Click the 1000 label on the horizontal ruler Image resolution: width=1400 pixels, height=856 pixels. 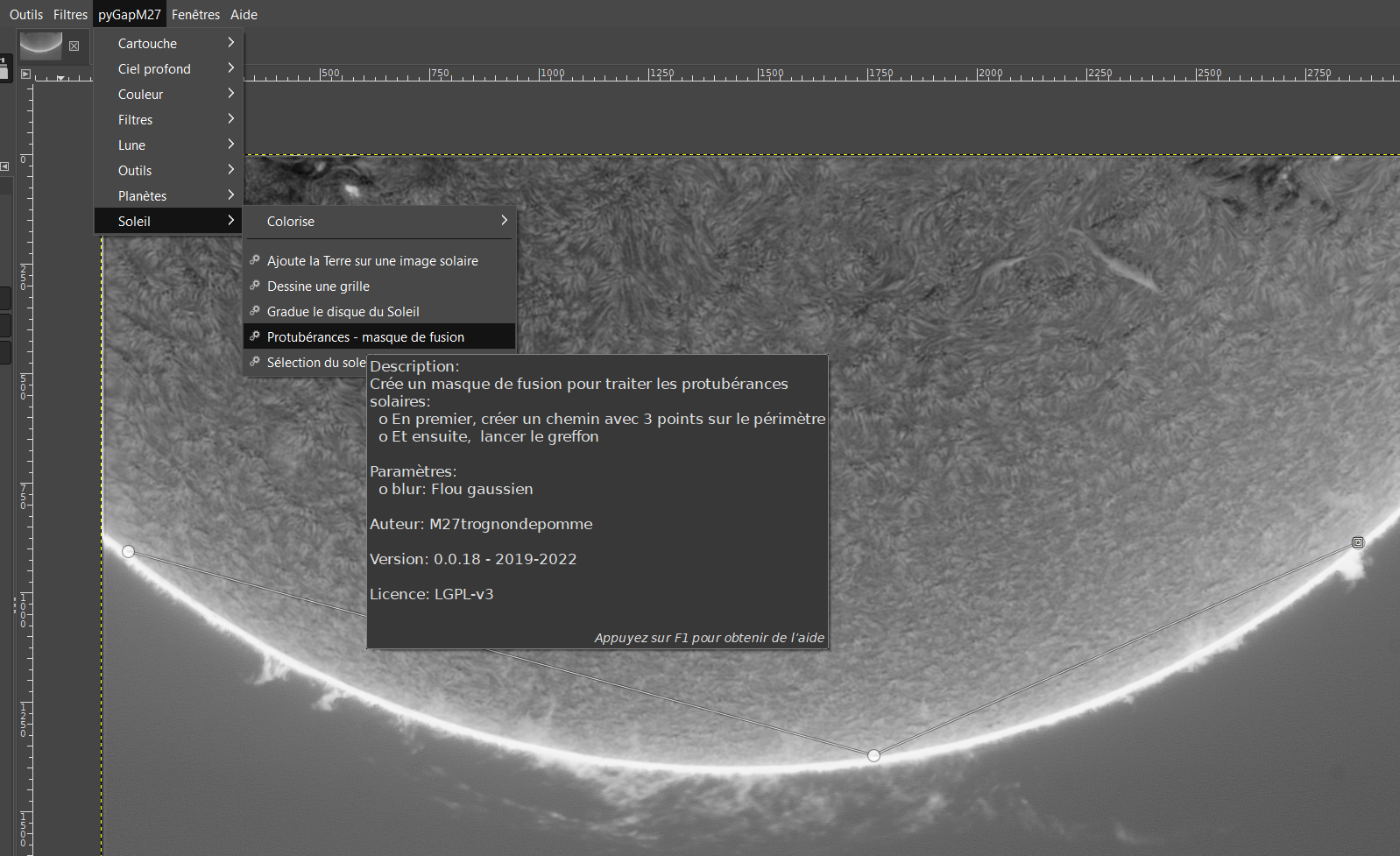[x=553, y=73]
